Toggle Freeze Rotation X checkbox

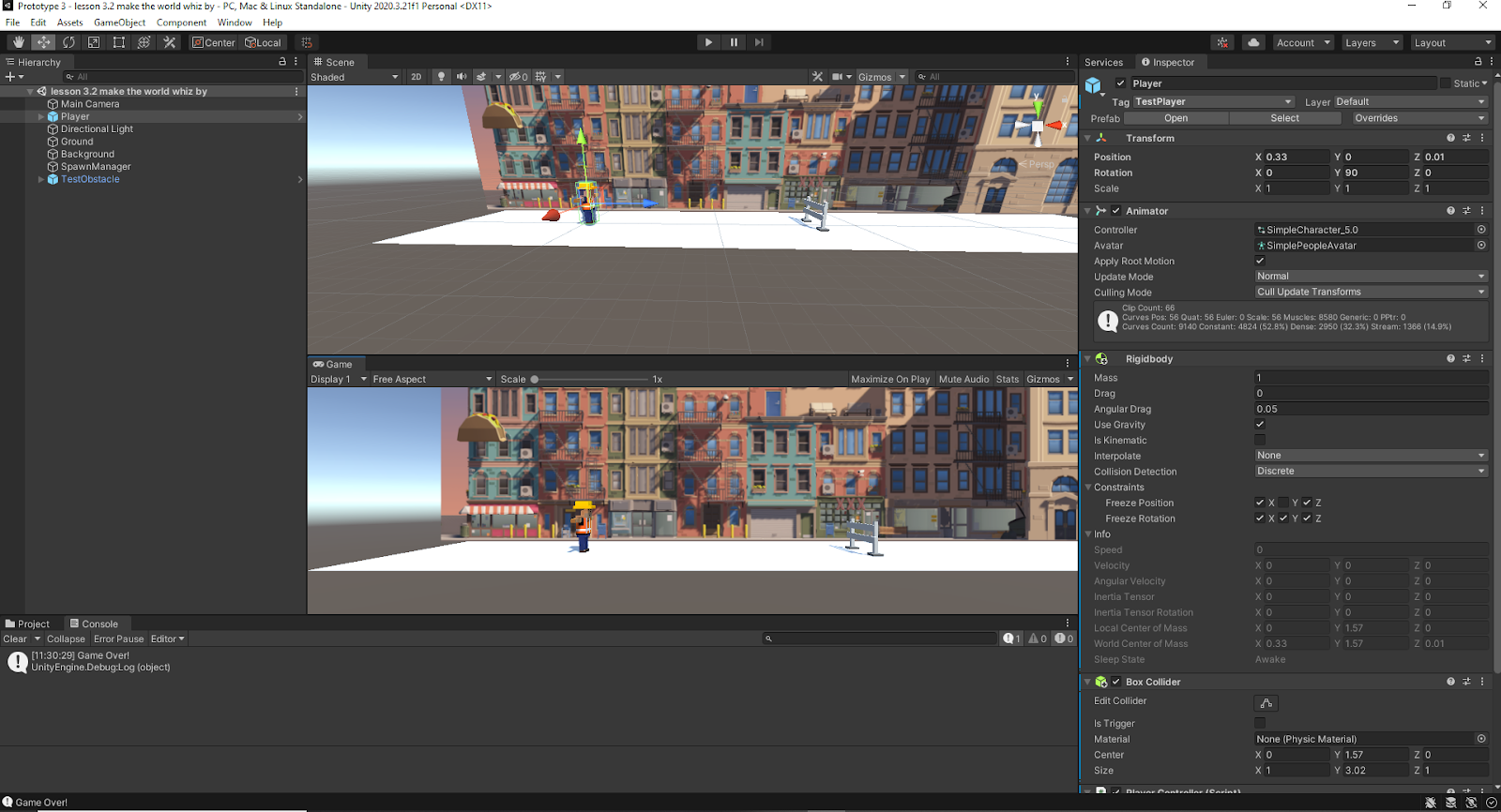(1260, 519)
